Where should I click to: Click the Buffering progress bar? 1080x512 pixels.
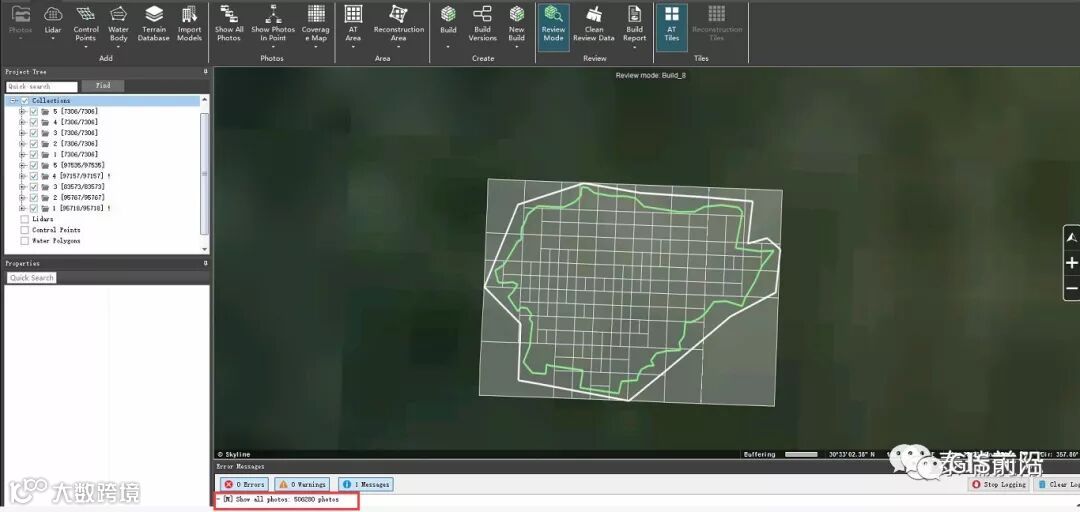(x=801, y=455)
